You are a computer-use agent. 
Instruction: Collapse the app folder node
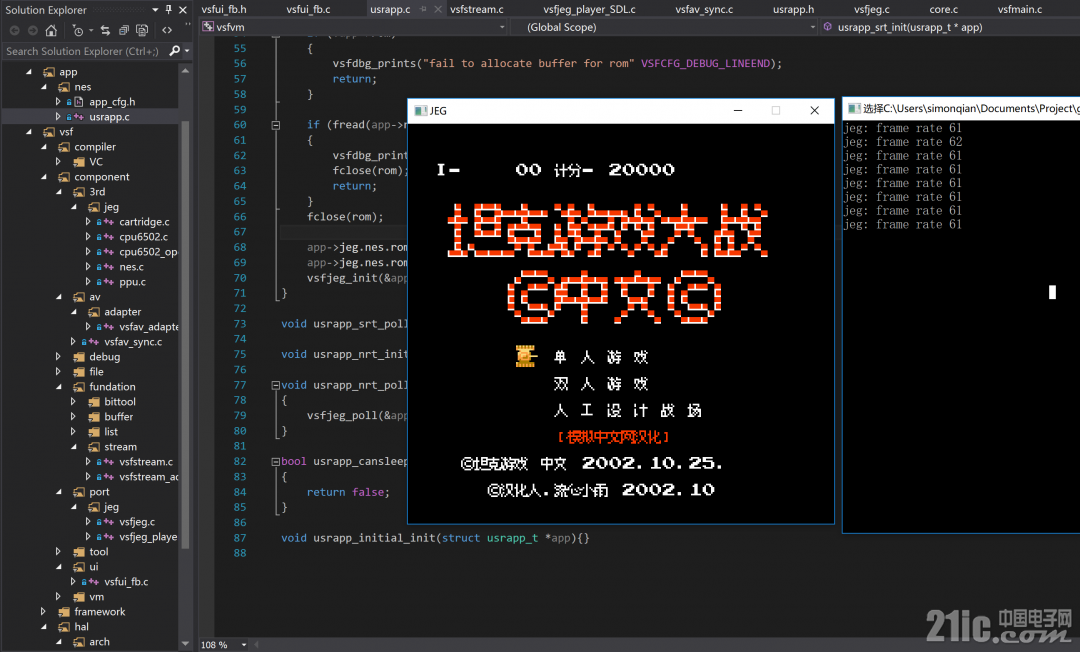tap(29, 72)
